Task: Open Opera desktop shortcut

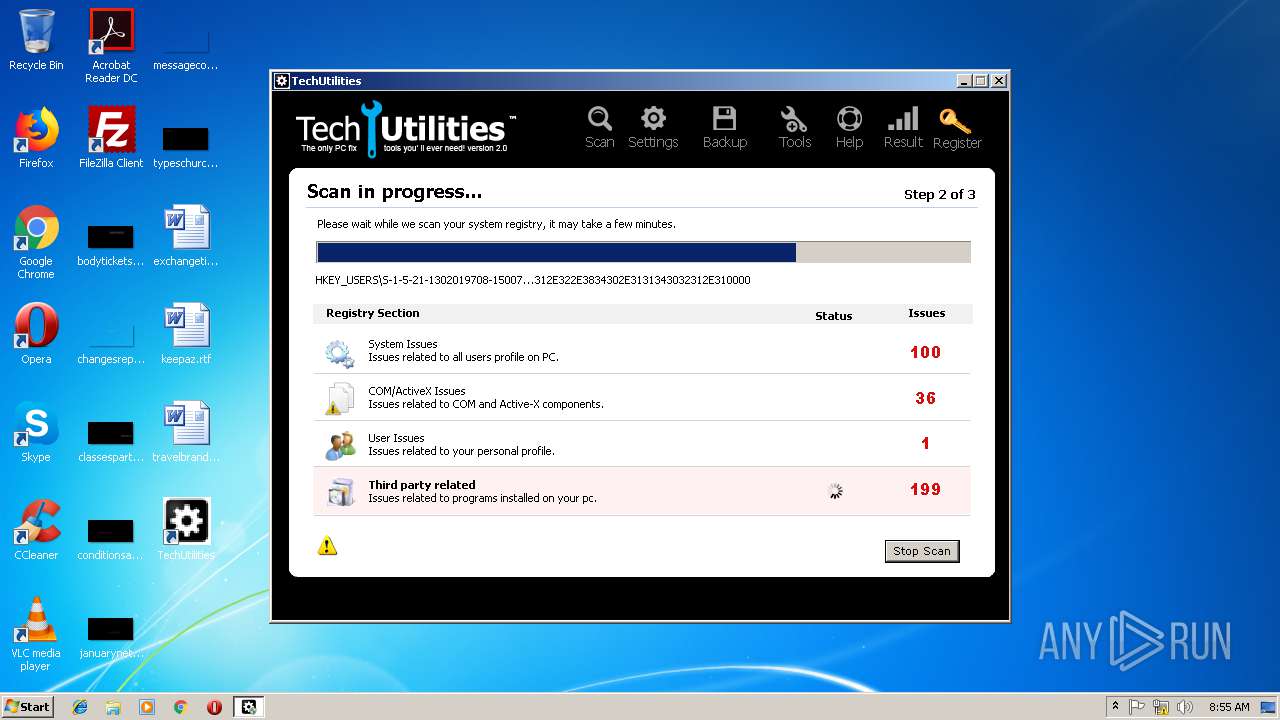Action: tap(36, 334)
